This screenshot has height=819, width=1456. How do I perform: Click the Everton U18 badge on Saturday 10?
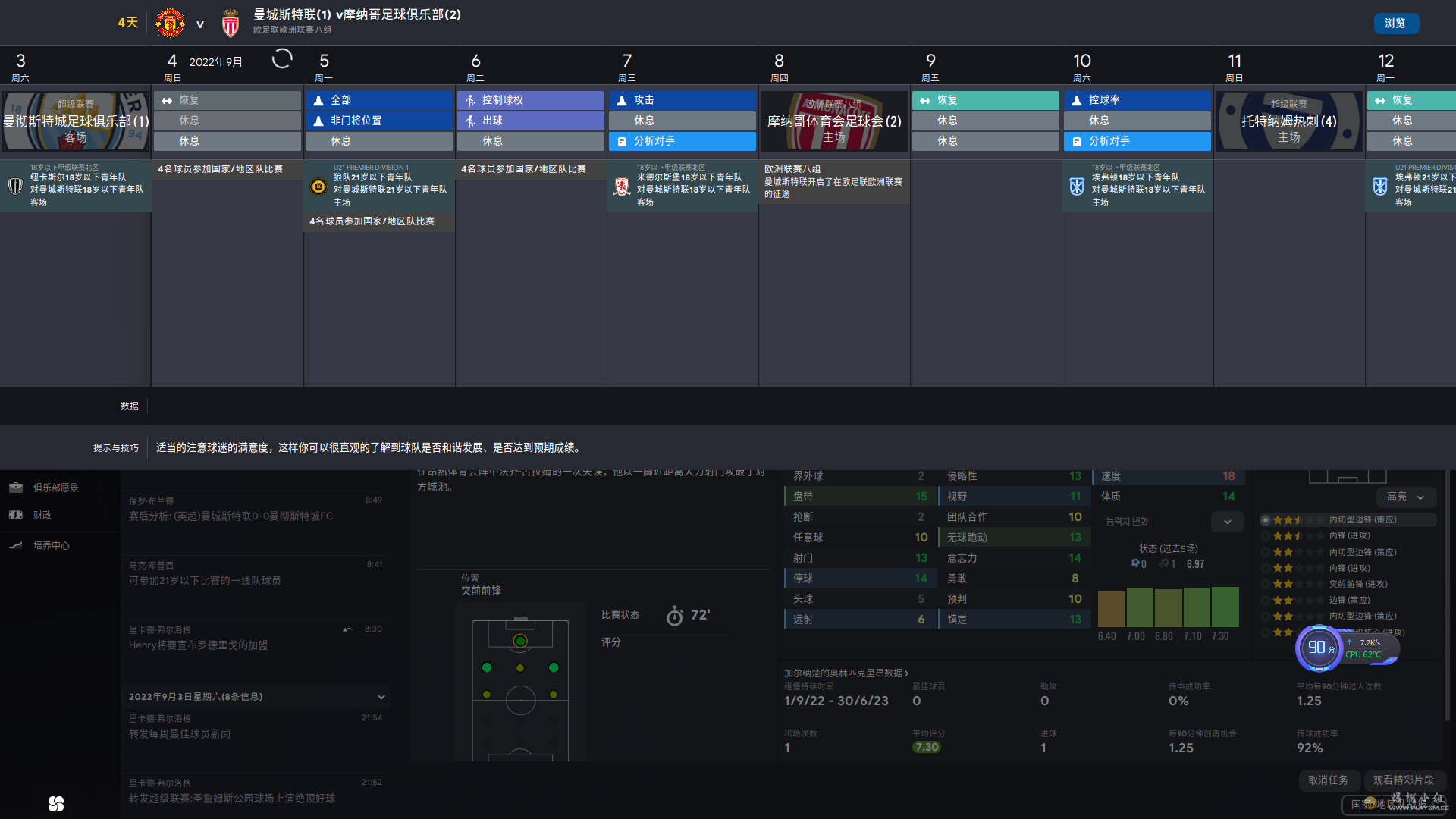pyautogui.click(x=1077, y=186)
